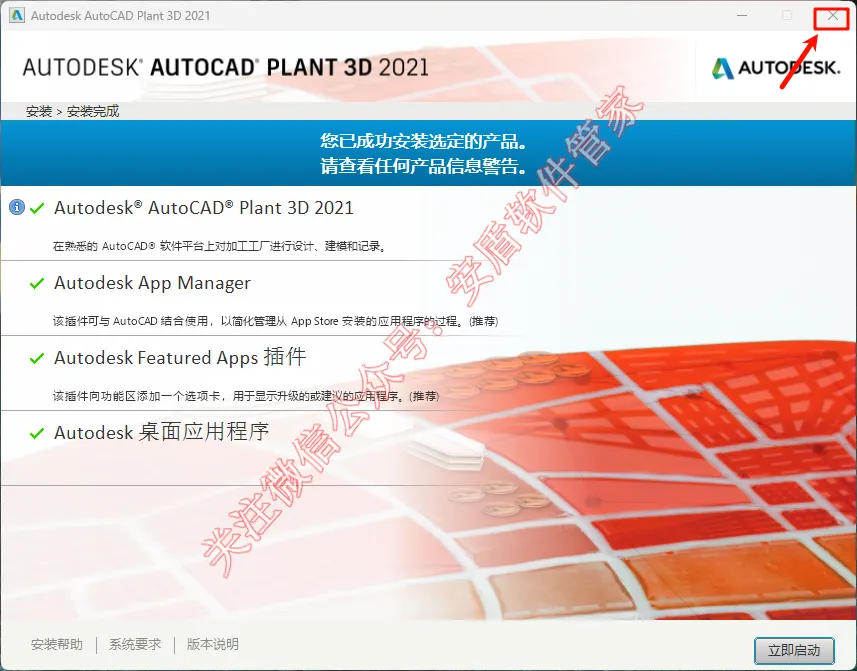857x671 pixels.
Task: Click green checkmark next to AutoCAD Plant 3D 2021
Action: (x=37, y=208)
